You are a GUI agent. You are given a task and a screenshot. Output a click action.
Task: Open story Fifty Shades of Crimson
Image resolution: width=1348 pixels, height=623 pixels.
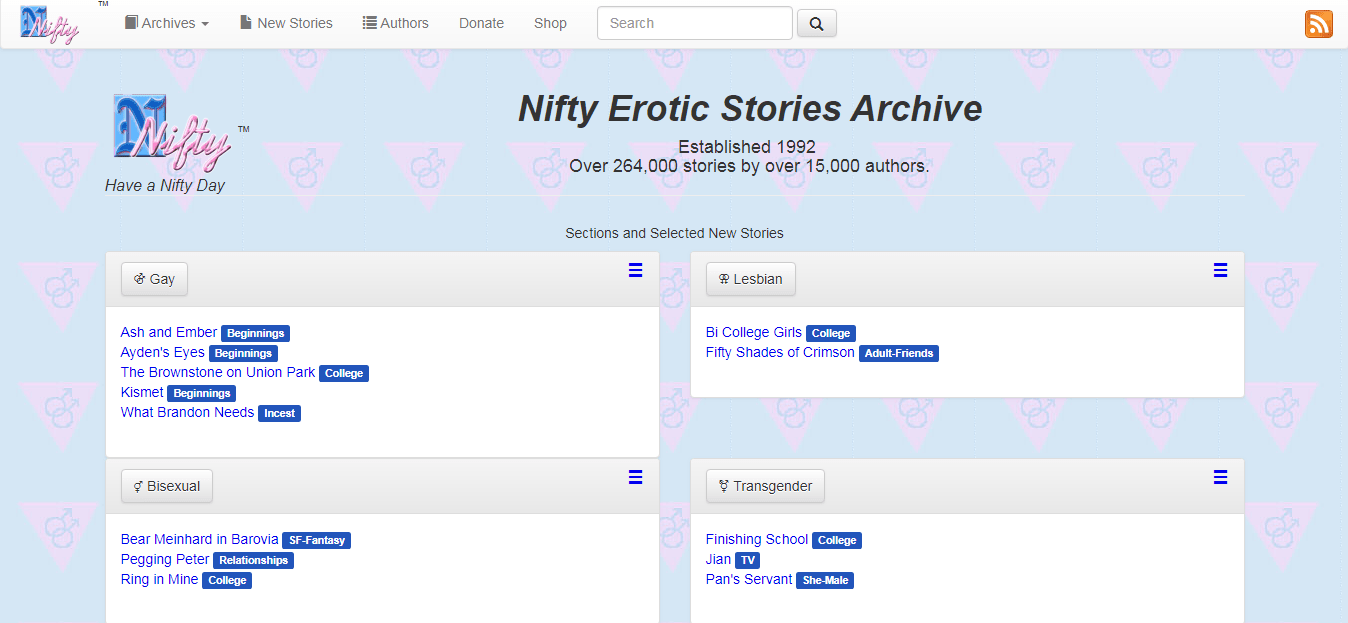780,352
